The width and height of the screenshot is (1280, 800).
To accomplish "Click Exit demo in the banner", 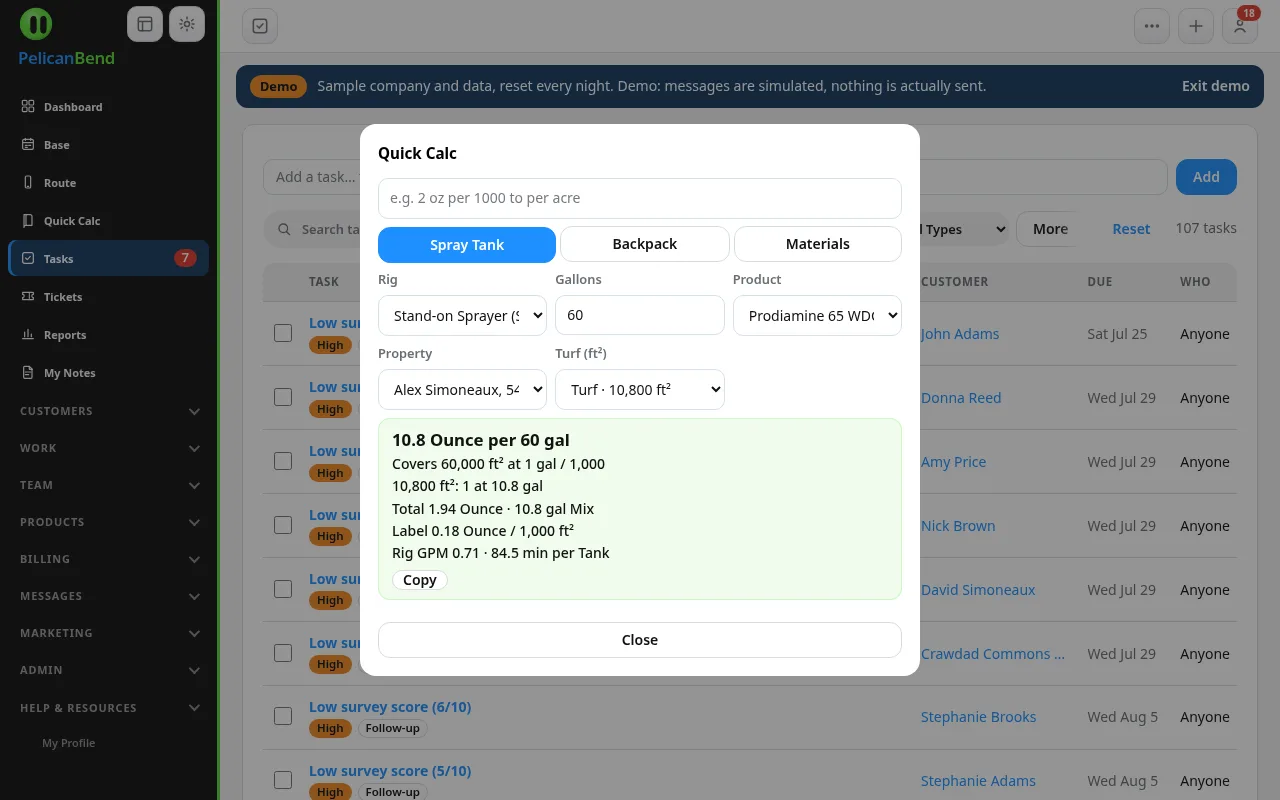I will (1215, 86).
